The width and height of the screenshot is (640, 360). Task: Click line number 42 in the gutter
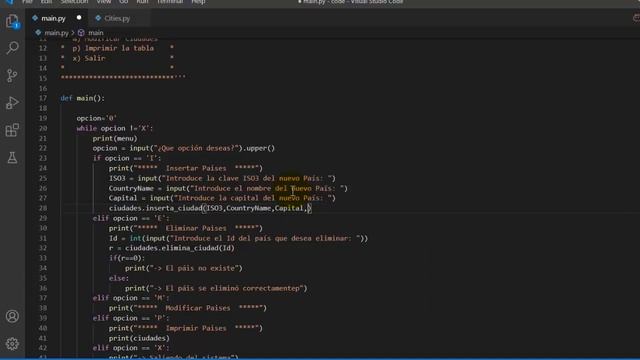point(43,348)
